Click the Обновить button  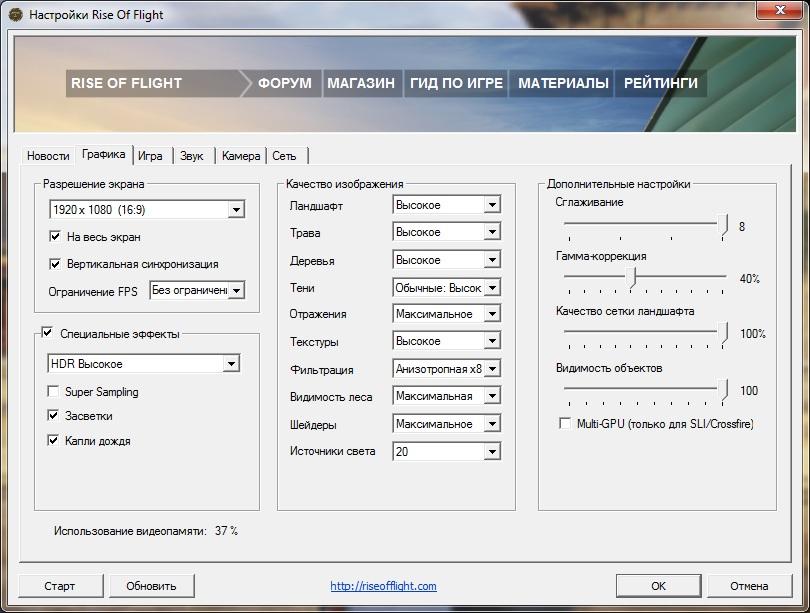(151, 586)
